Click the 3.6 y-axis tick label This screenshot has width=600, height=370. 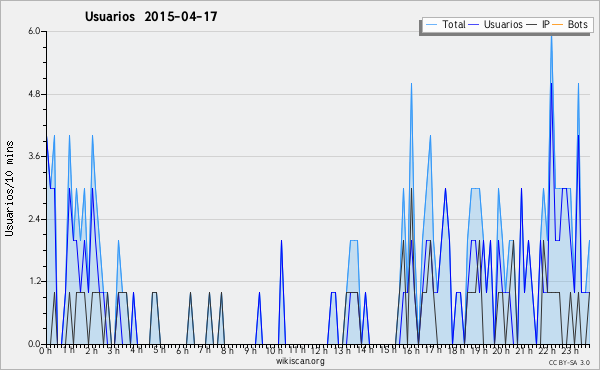(x=34, y=156)
